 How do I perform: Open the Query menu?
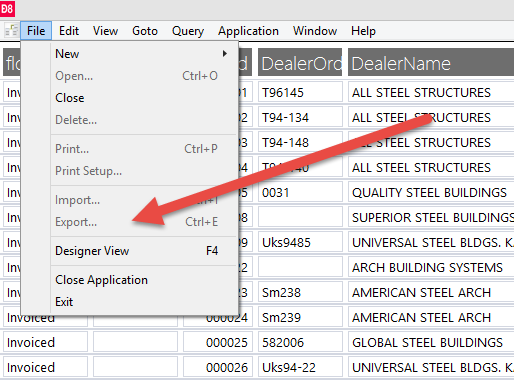tap(188, 31)
